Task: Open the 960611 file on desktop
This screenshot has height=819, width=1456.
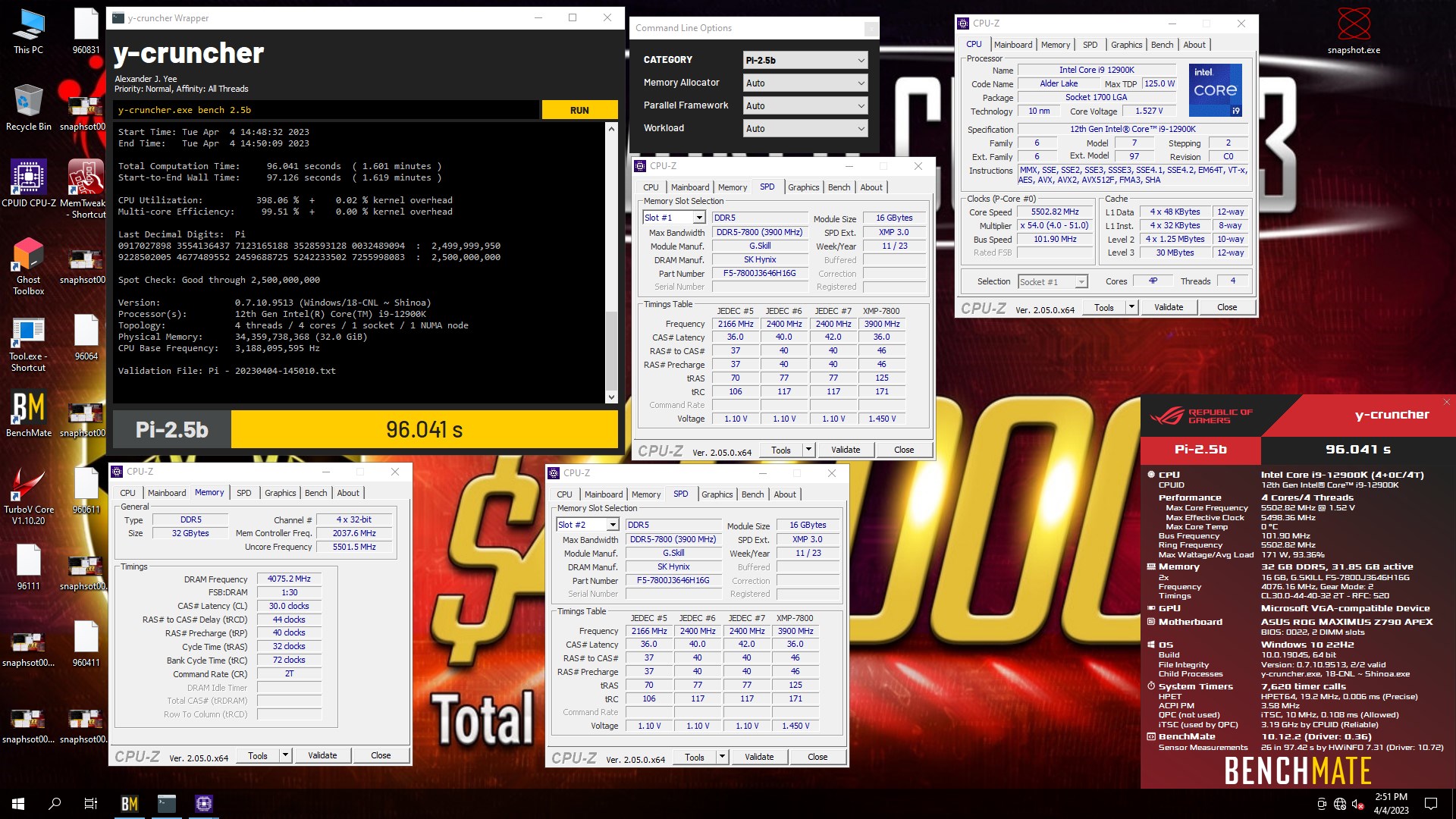Action: 86,491
